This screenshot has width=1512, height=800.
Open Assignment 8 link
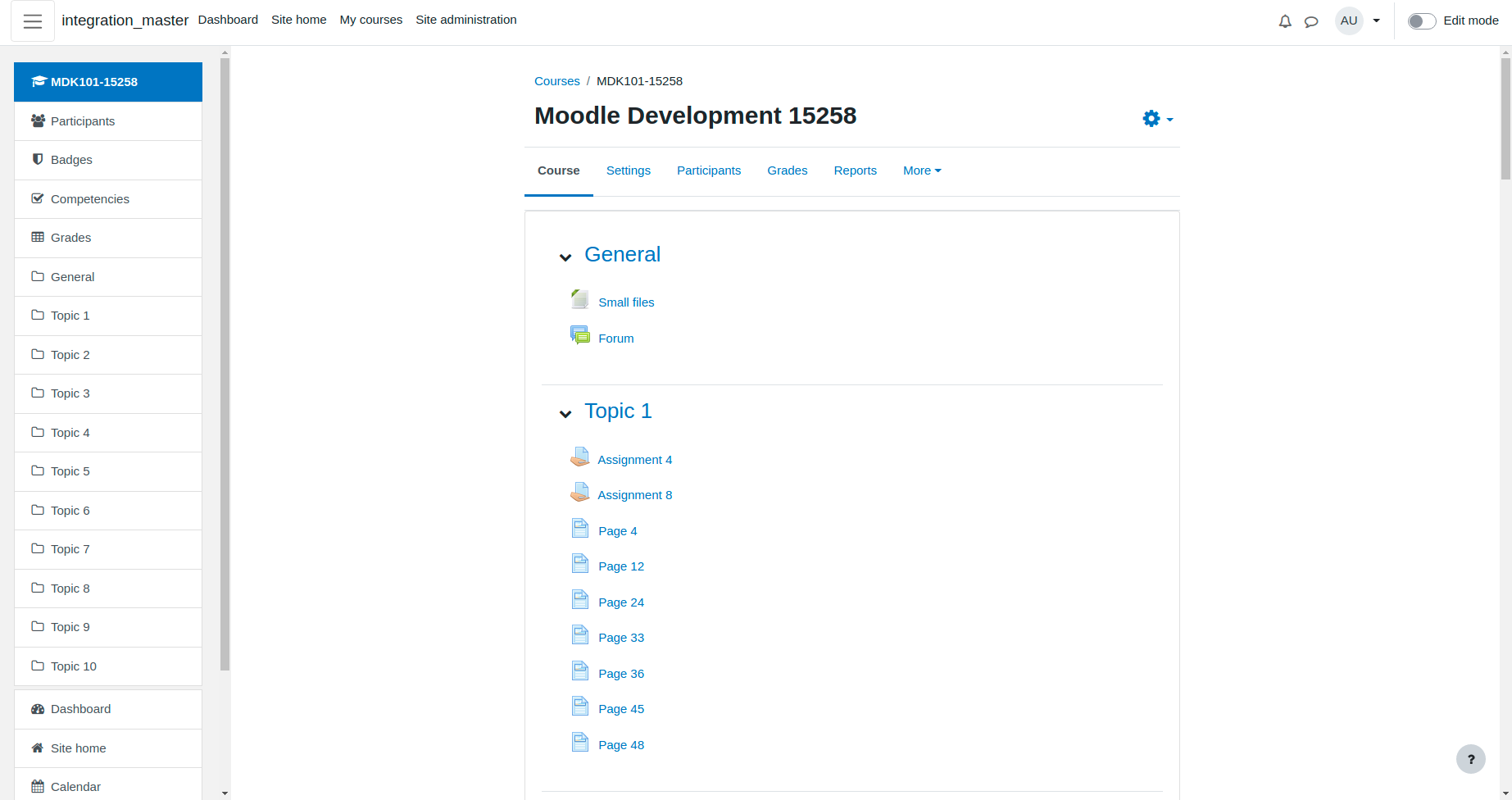pyautogui.click(x=635, y=495)
